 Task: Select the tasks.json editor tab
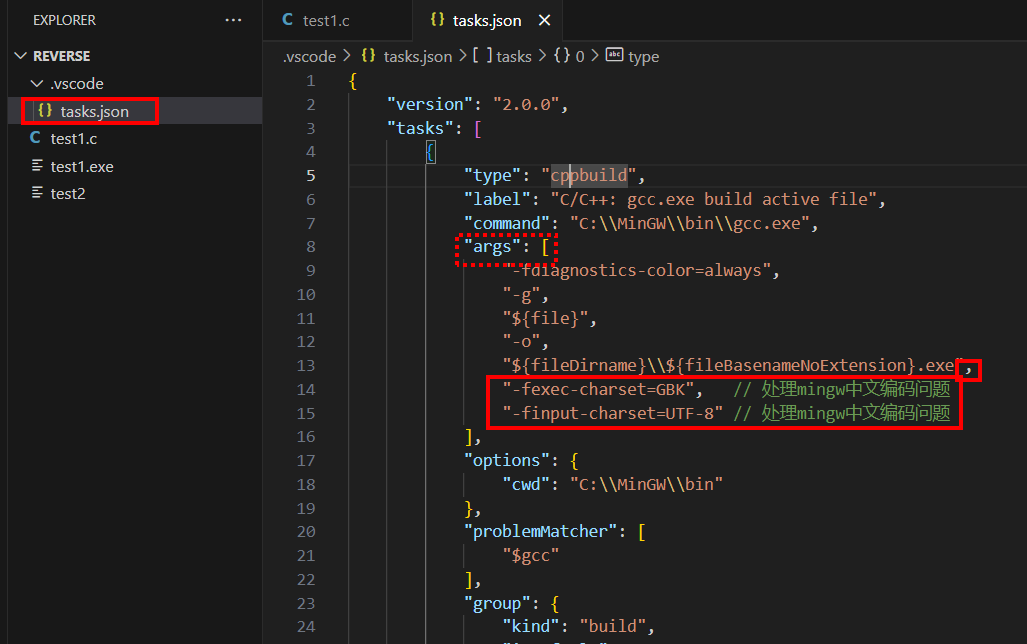[487, 20]
